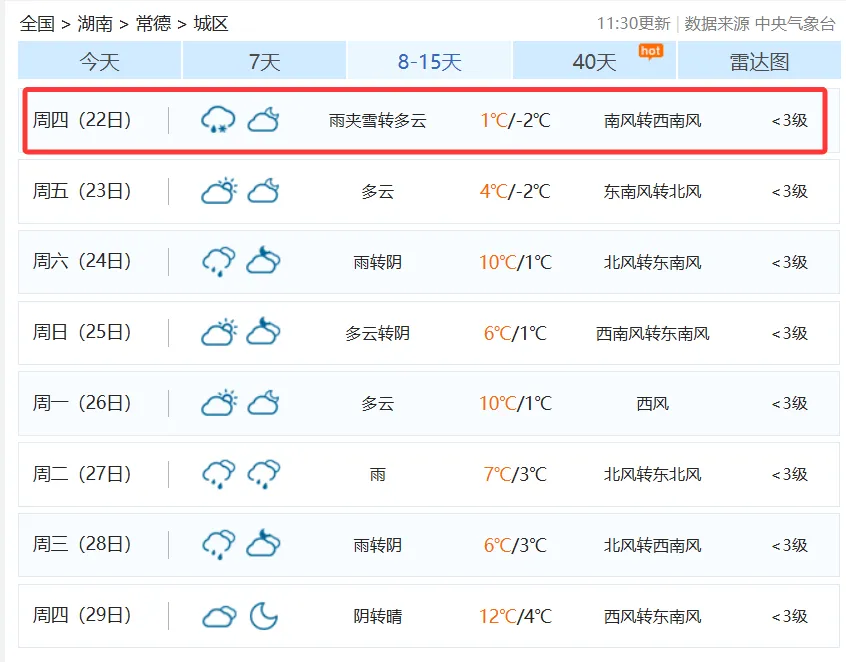Click the 多云转阴 weather description
This screenshot has width=846, height=662.
point(378,333)
